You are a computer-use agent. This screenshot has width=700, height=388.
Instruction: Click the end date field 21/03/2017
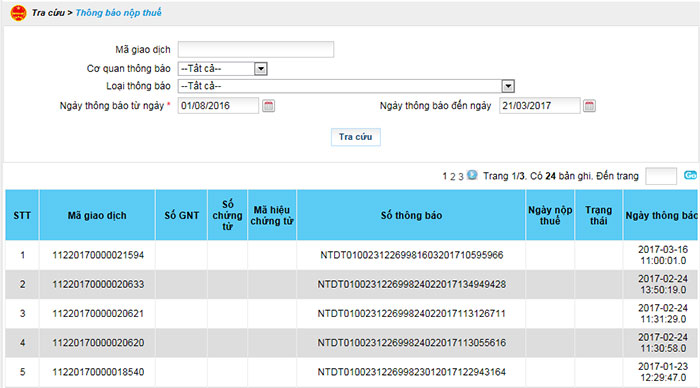click(540, 106)
